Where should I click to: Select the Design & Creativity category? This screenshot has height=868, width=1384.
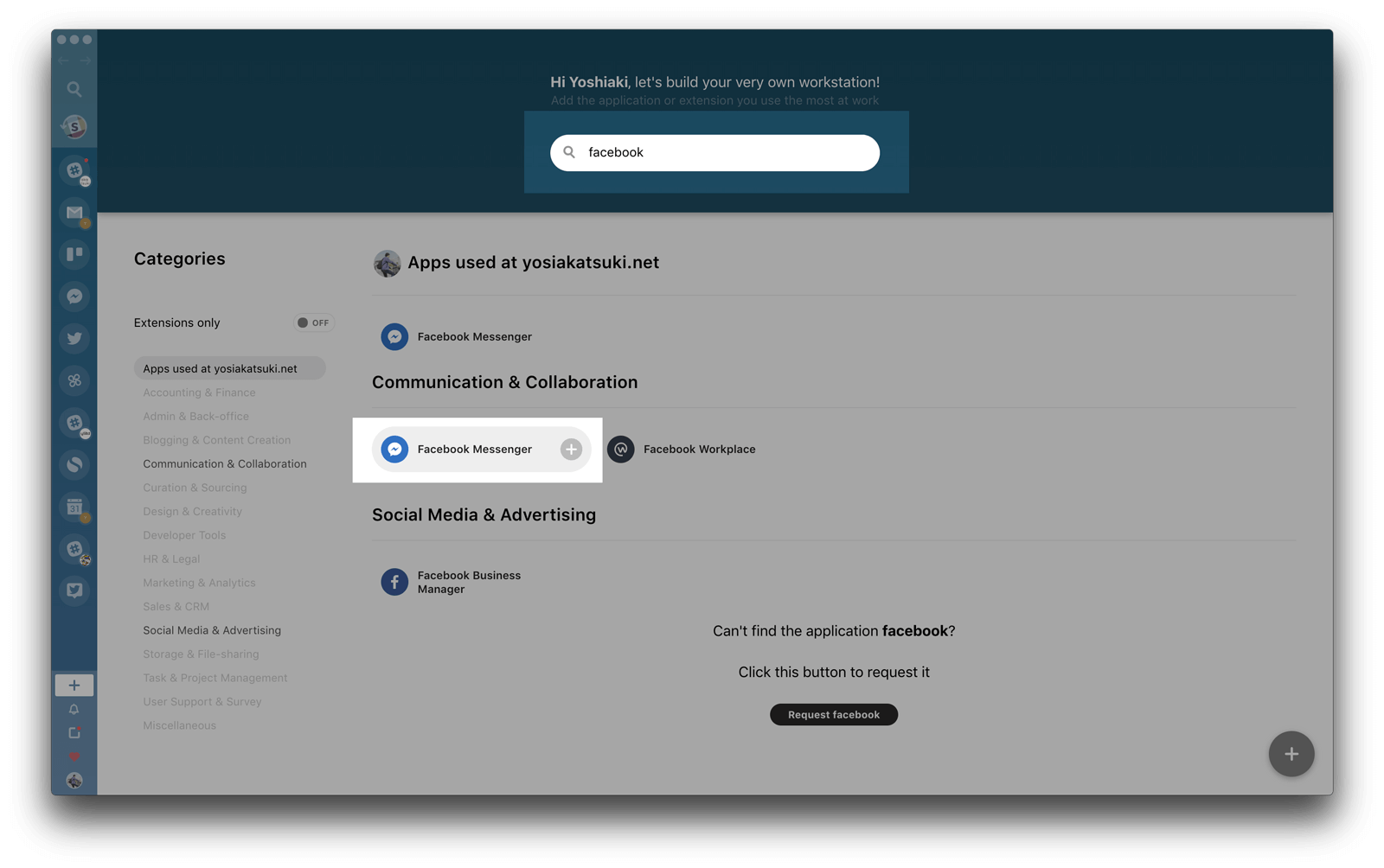click(x=192, y=511)
